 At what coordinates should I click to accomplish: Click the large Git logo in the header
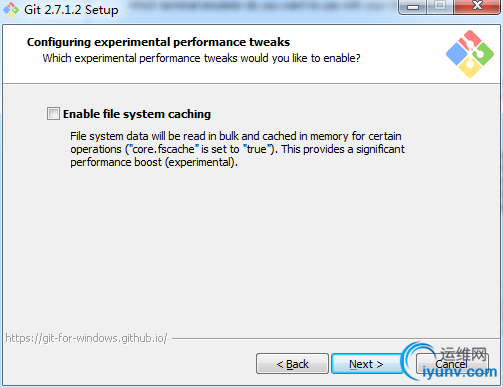(470, 54)
